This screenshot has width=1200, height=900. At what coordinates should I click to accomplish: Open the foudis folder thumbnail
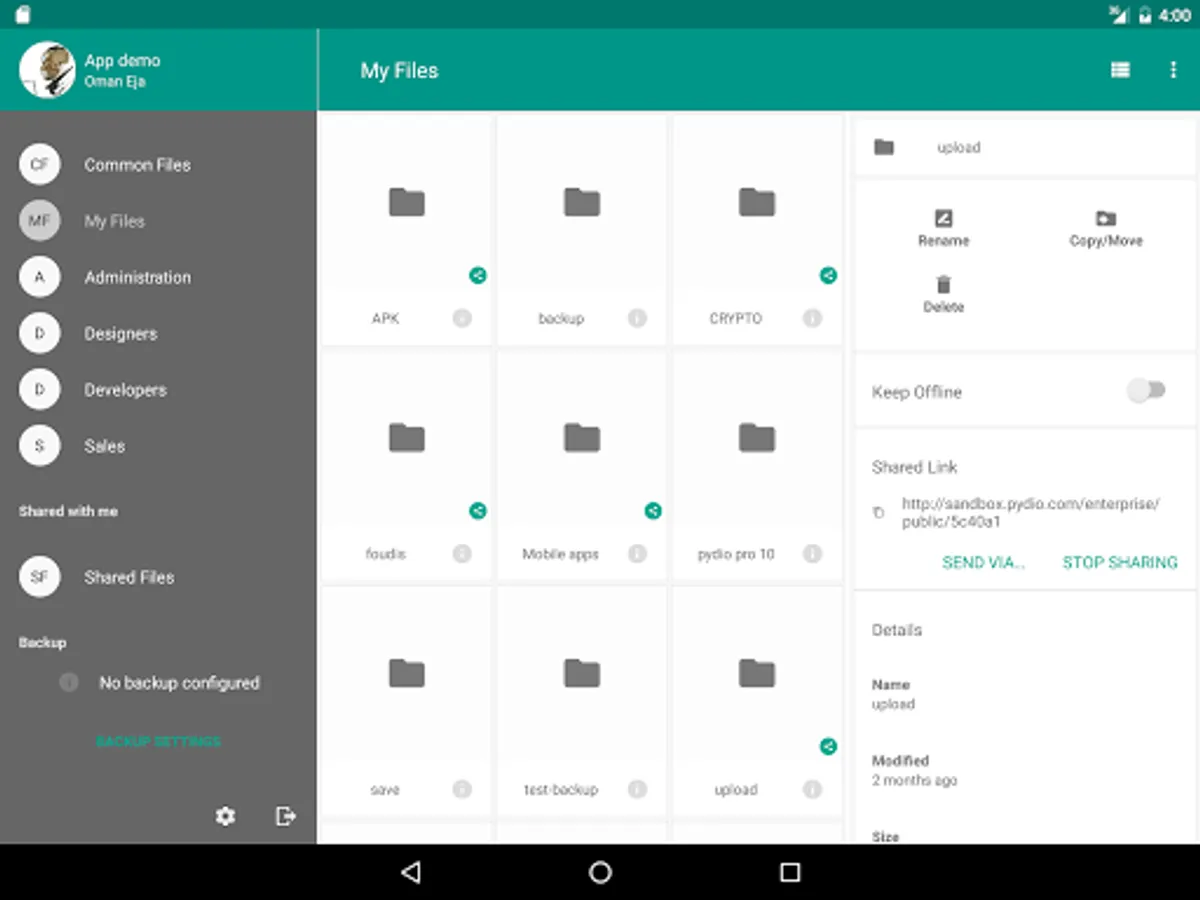pyautogui.click(x=406, y=438)
